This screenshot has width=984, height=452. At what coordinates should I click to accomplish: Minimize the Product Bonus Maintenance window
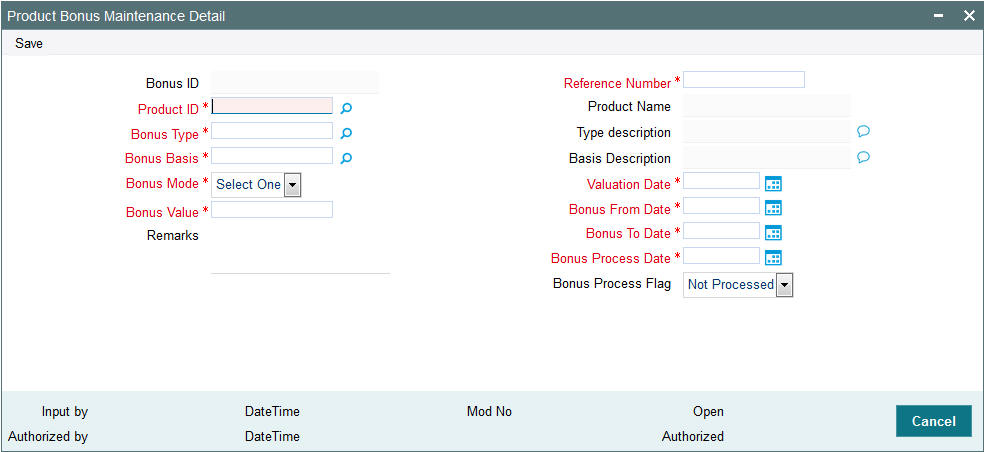point(939,17)
